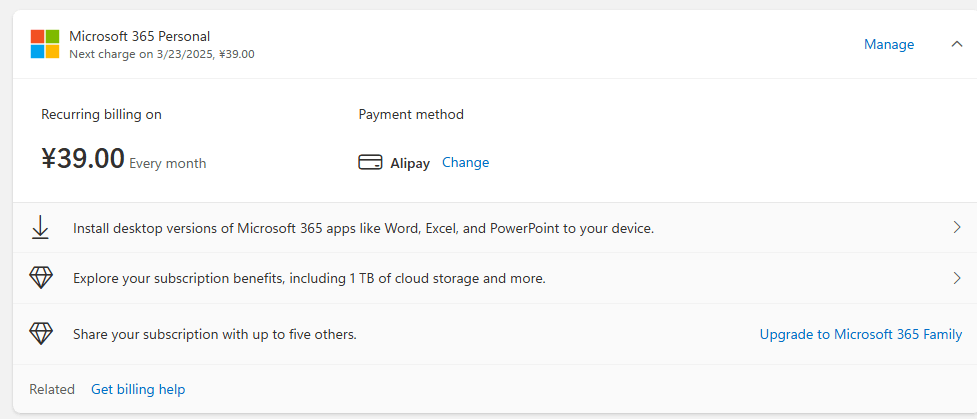Change the Alipay payment method
The width and height of the screenshot is (977, 419).
[465, 163]
